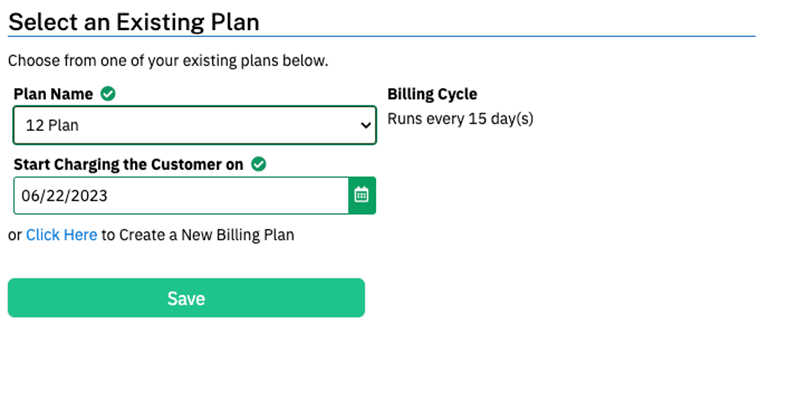
Task: Click the chevron arrow in the plan selector
Action: [x=364, y=126]
